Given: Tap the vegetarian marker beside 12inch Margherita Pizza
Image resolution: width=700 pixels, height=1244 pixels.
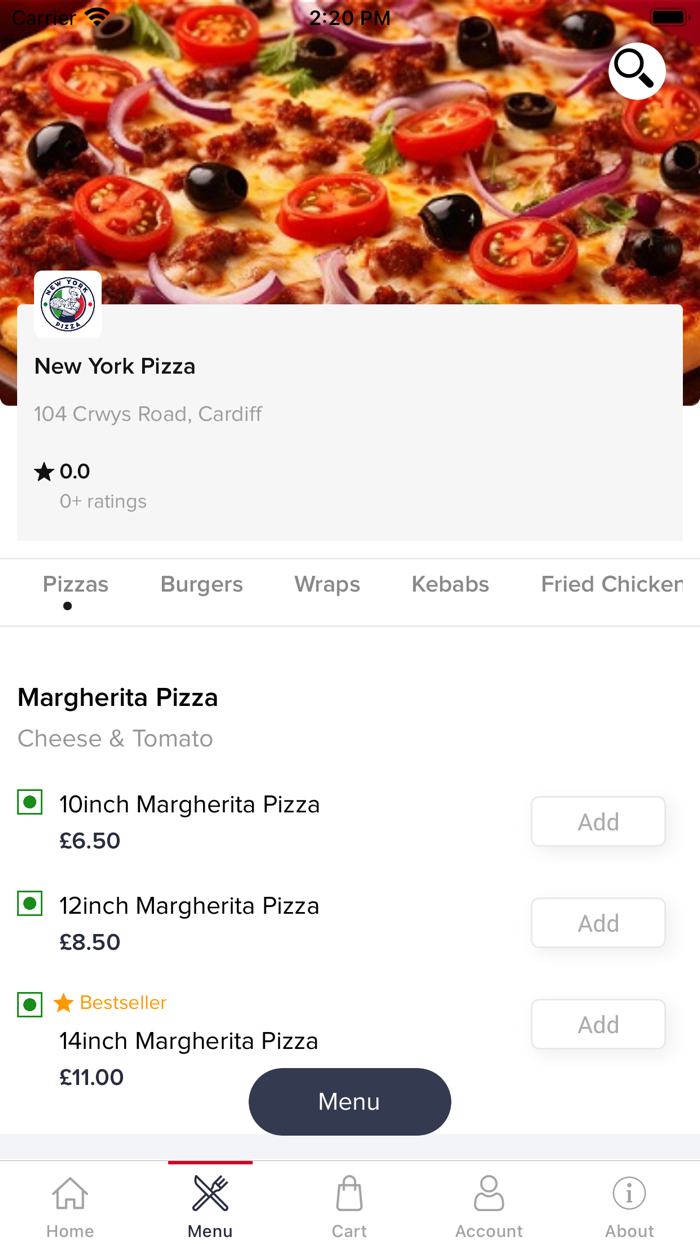Looking at the screenshot, I should [29, 903].
